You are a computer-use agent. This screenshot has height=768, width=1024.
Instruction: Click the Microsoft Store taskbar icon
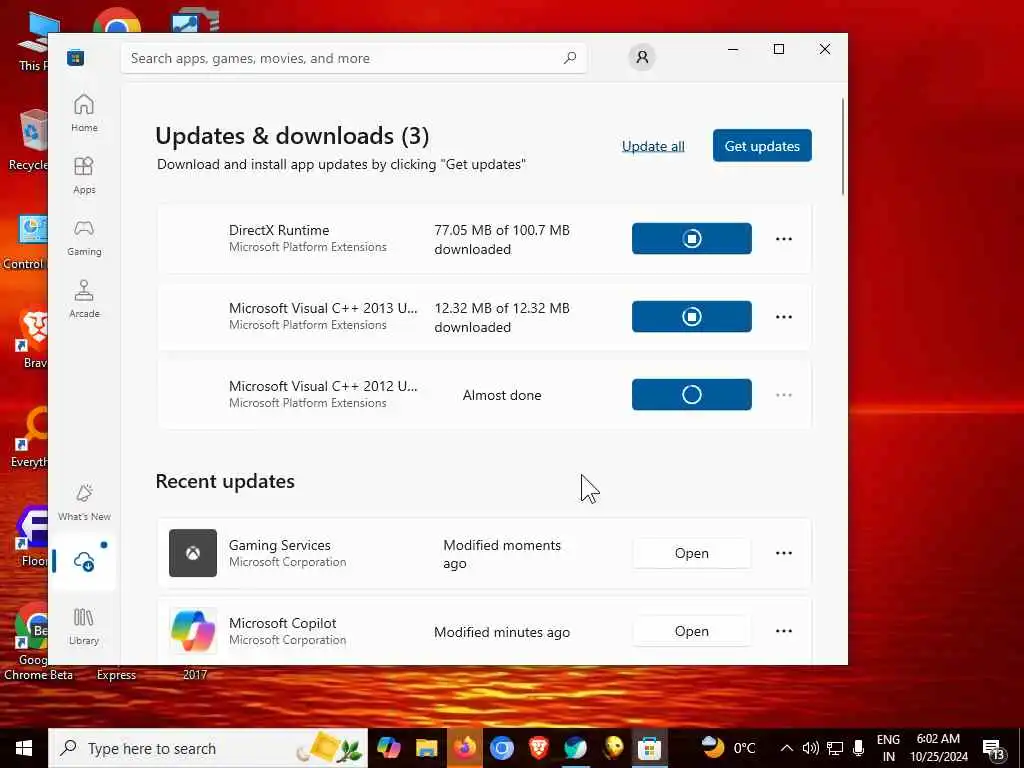tap(649, 748)
